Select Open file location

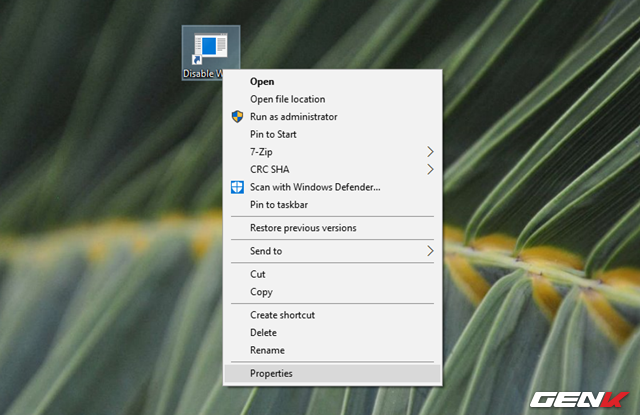(332, 99)
